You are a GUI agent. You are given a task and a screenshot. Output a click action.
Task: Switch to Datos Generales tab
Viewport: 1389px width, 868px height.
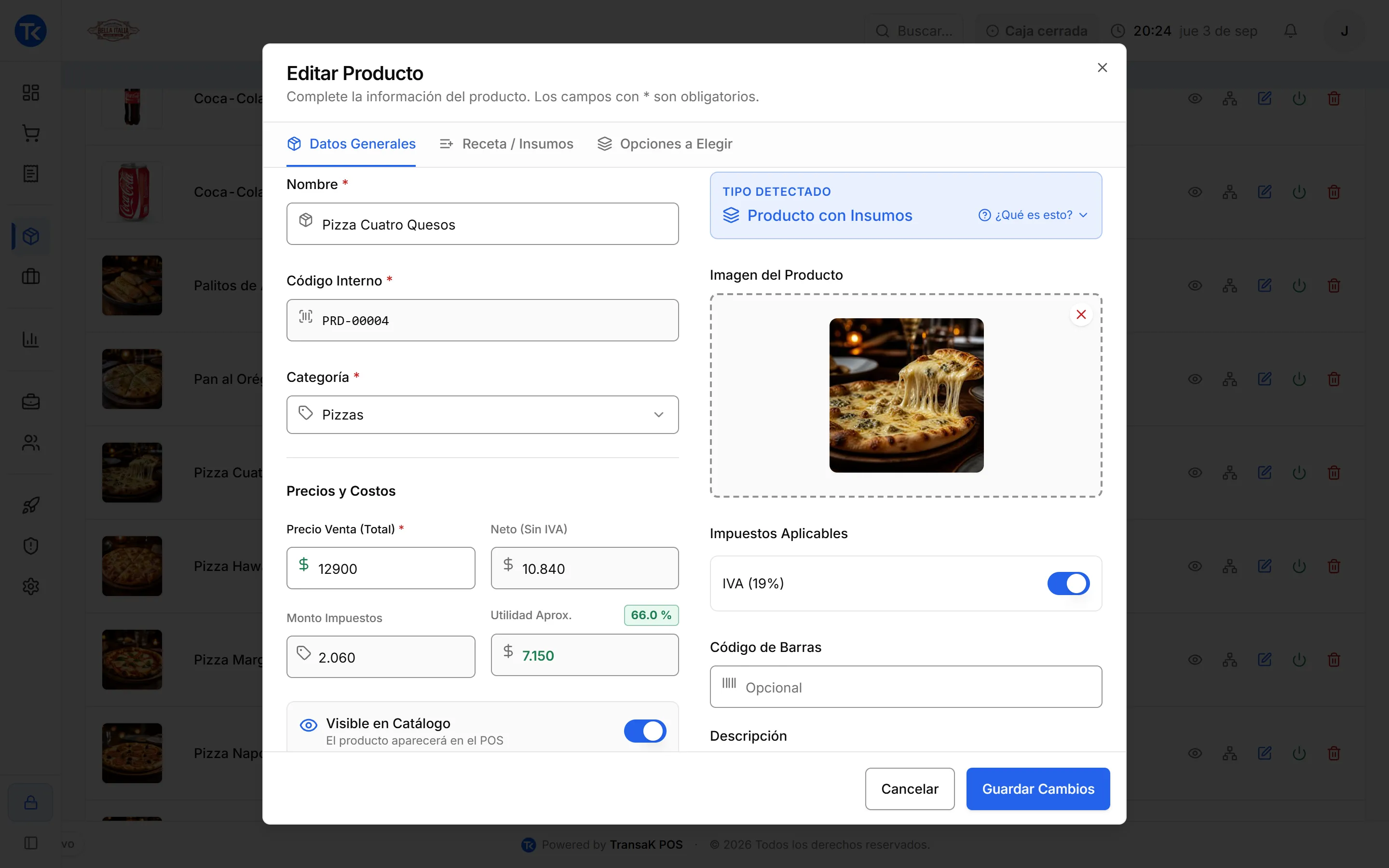[x=351, y=144]
